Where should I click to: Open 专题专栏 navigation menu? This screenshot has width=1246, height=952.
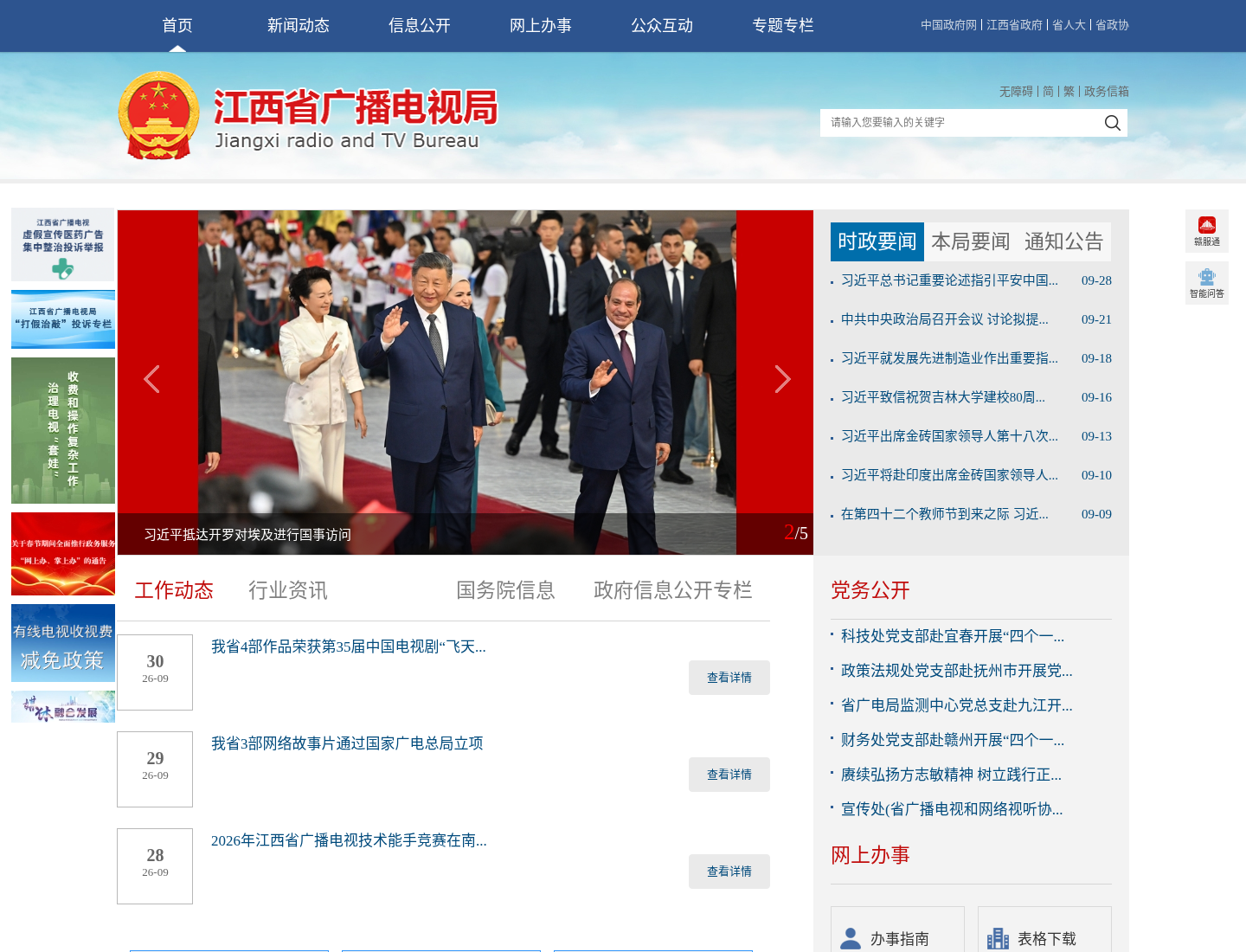coord(783,26)
